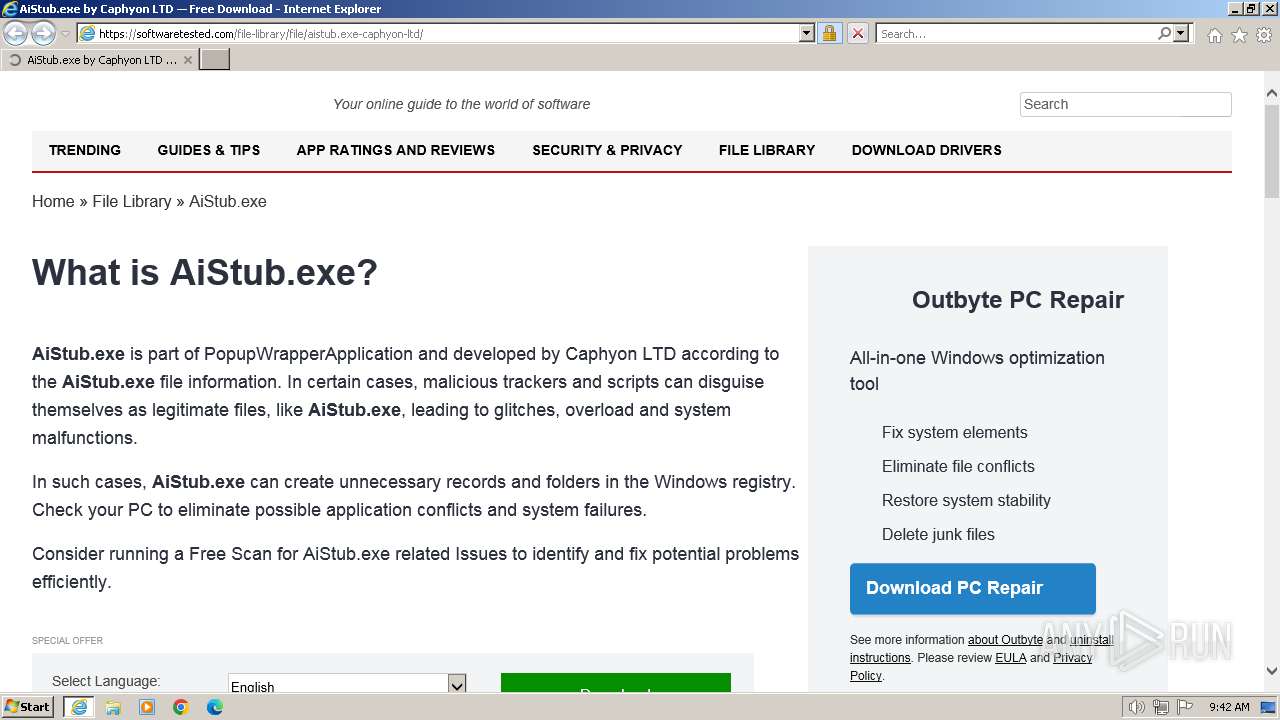Click the Outbyte PC Repair heading
Screen dimensions: 1280x720
tap(1018, 300)
